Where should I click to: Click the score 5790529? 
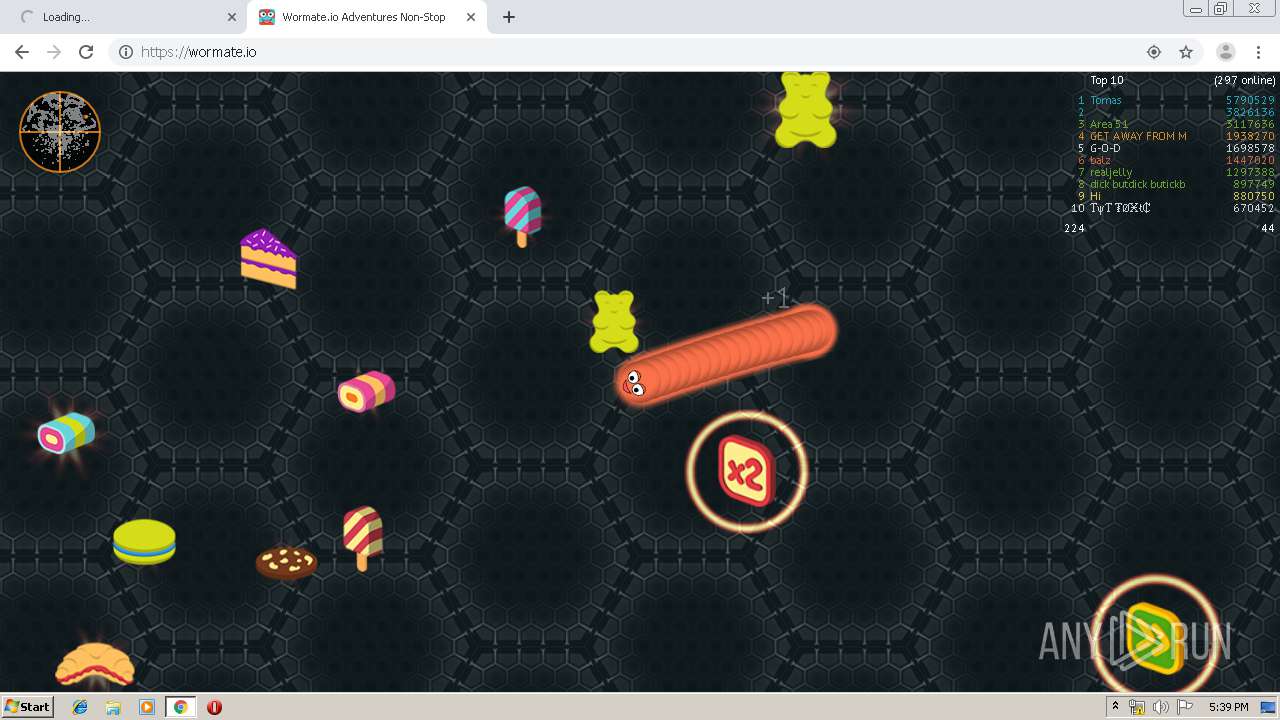coord(1250,100)
